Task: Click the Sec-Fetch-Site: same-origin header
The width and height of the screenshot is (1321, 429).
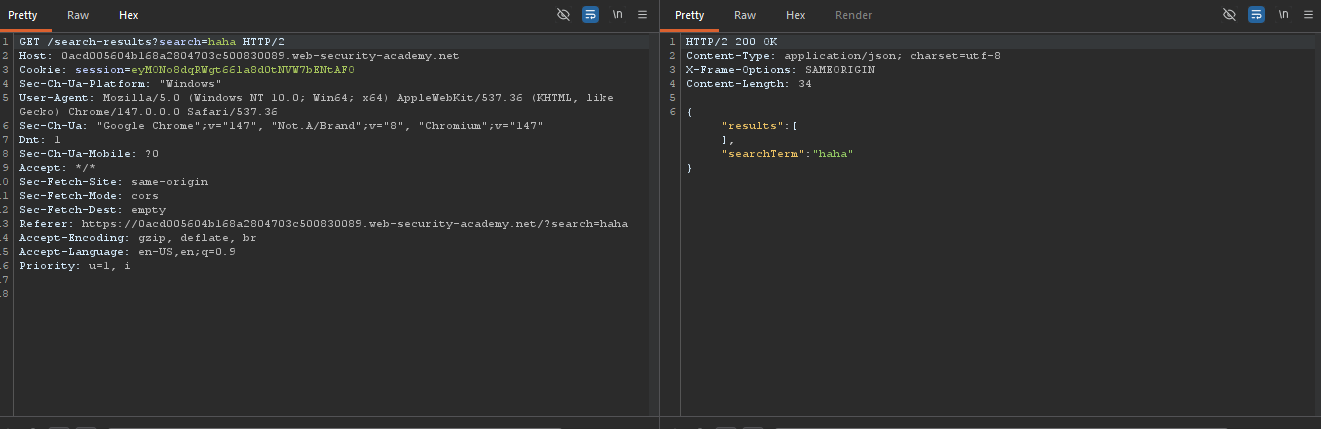Action: click(x=113, y=182)
